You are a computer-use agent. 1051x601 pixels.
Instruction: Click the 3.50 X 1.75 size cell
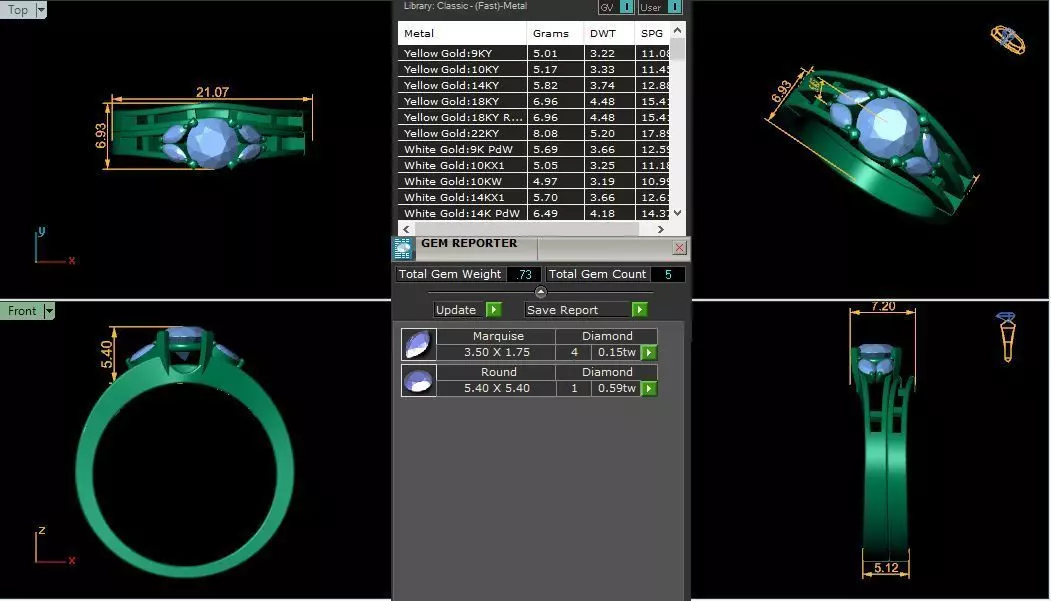coord(497,352)
